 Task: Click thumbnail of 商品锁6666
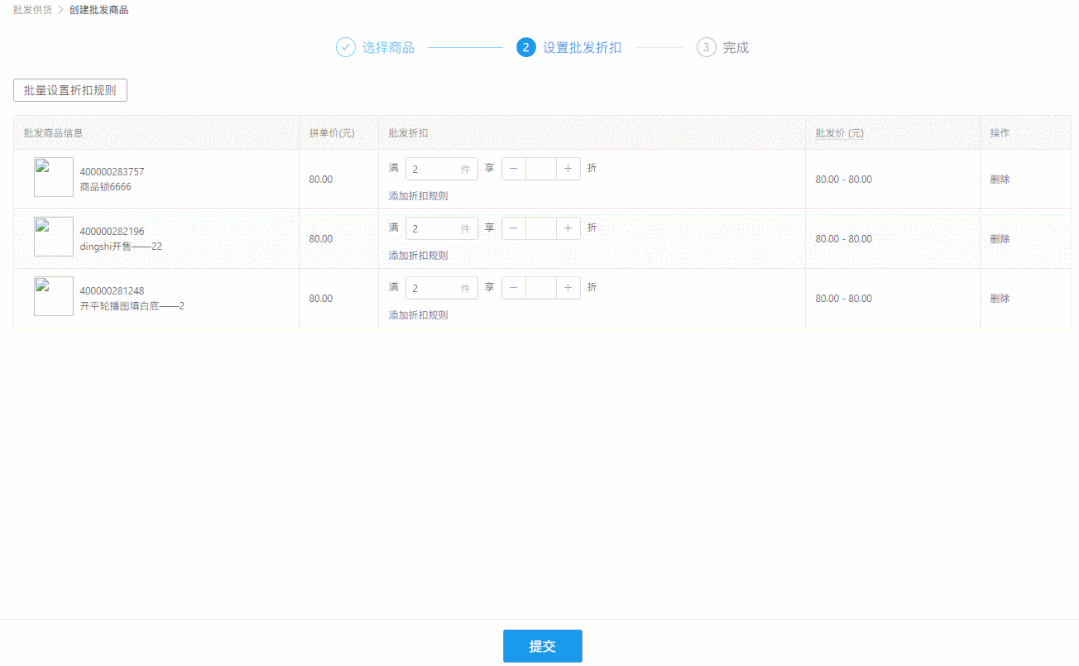click(54, 177)
